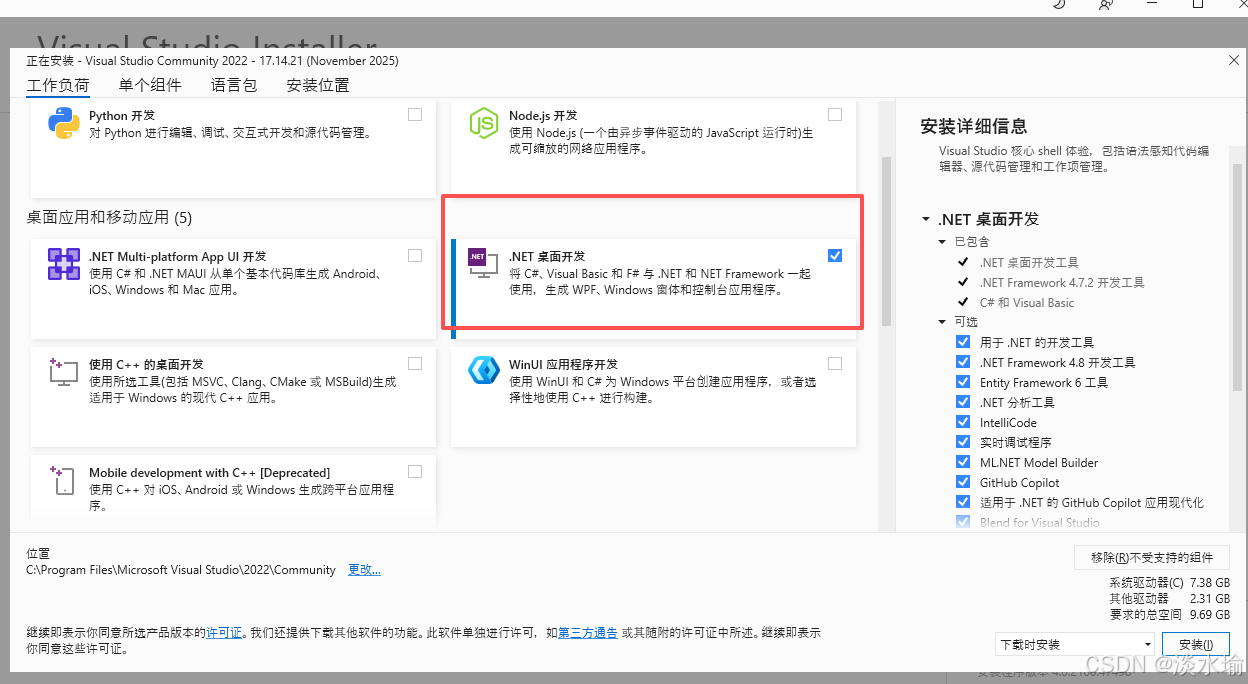Close the installing dialog with its X
1248x684 pixels.
1233,61
